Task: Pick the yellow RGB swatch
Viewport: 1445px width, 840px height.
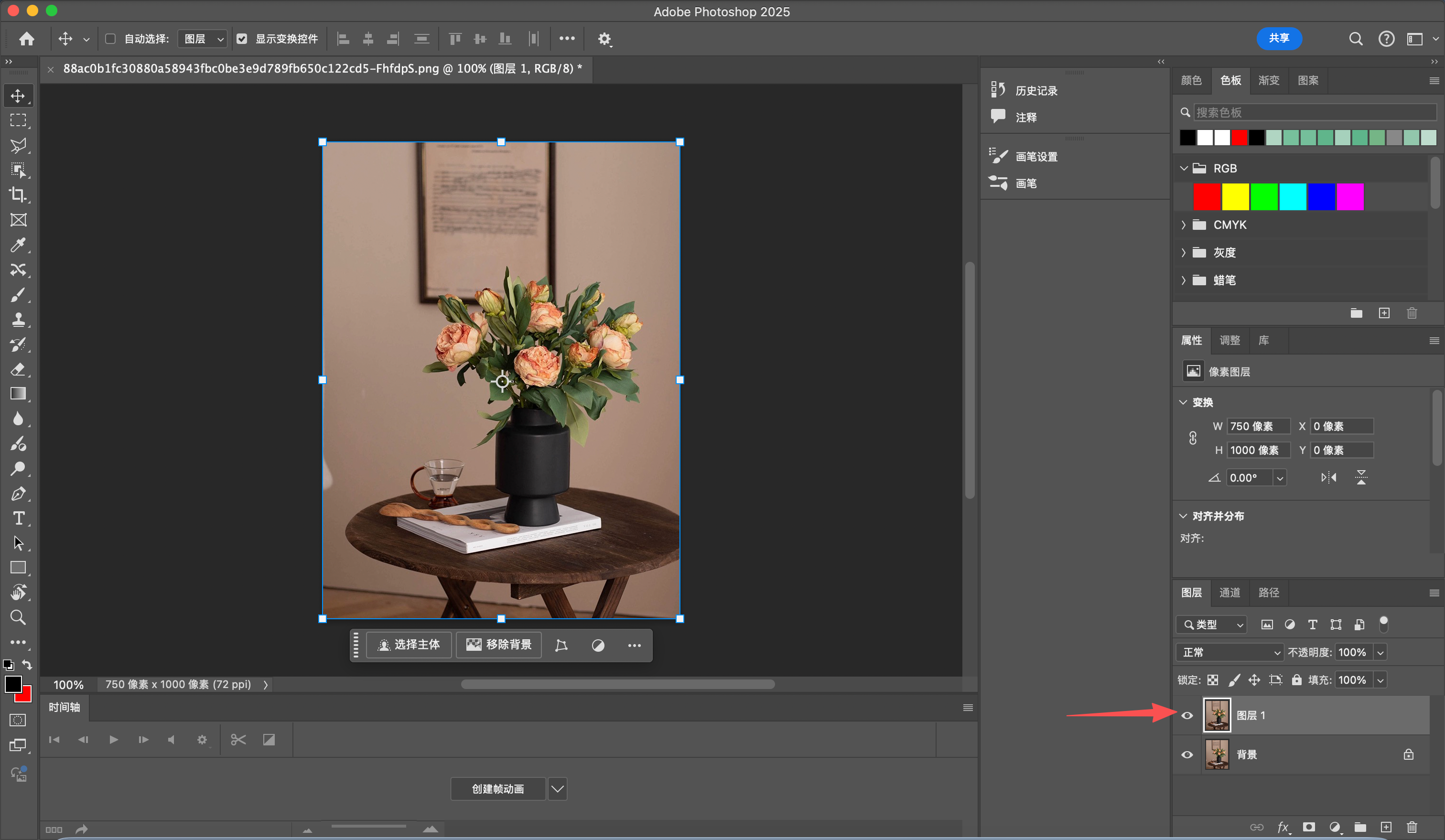Action: [x=1235, y=197]
